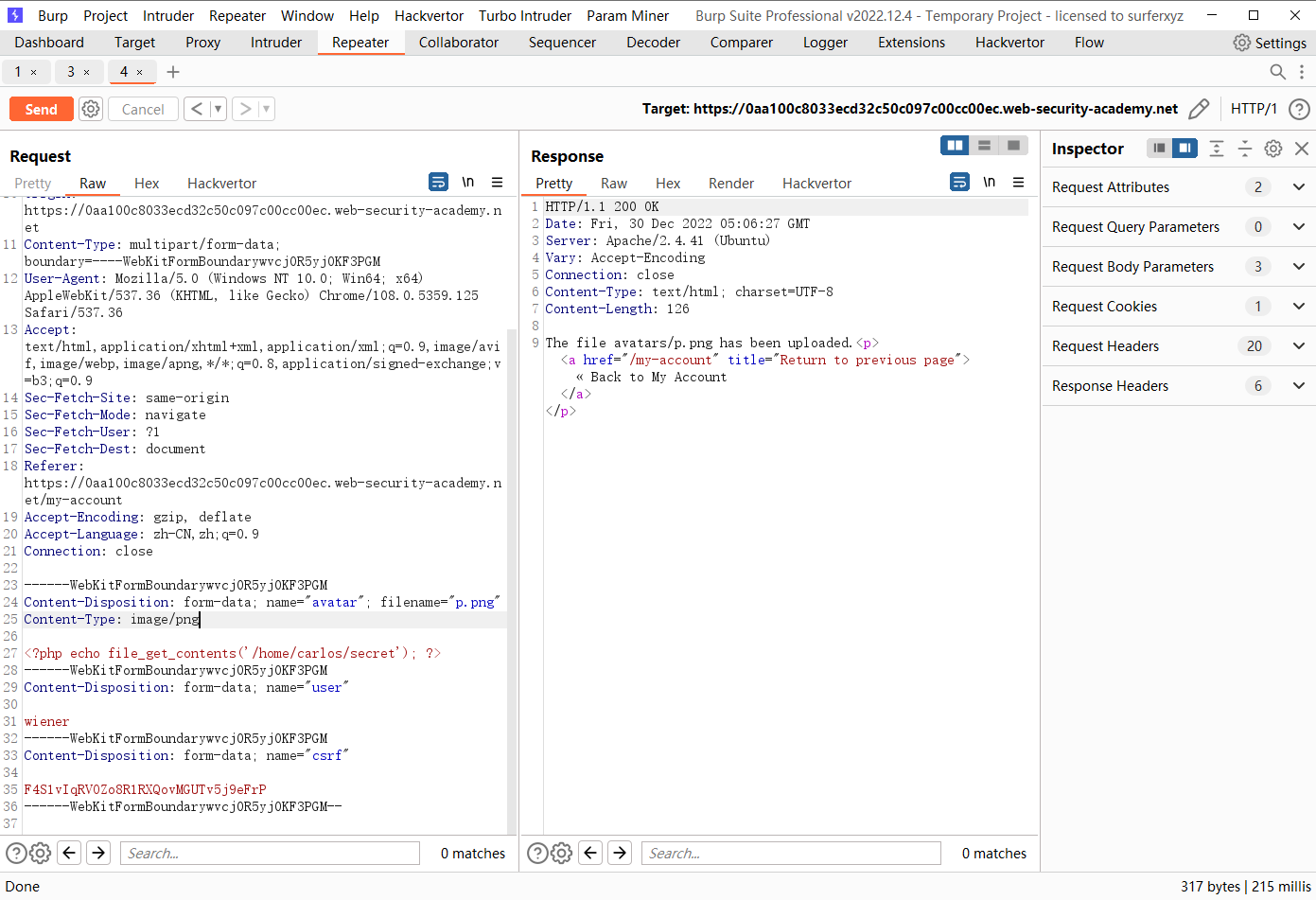The image size is (1316, 900).
Task: Jump to previous response search match
Action: (x=590, y=853)
